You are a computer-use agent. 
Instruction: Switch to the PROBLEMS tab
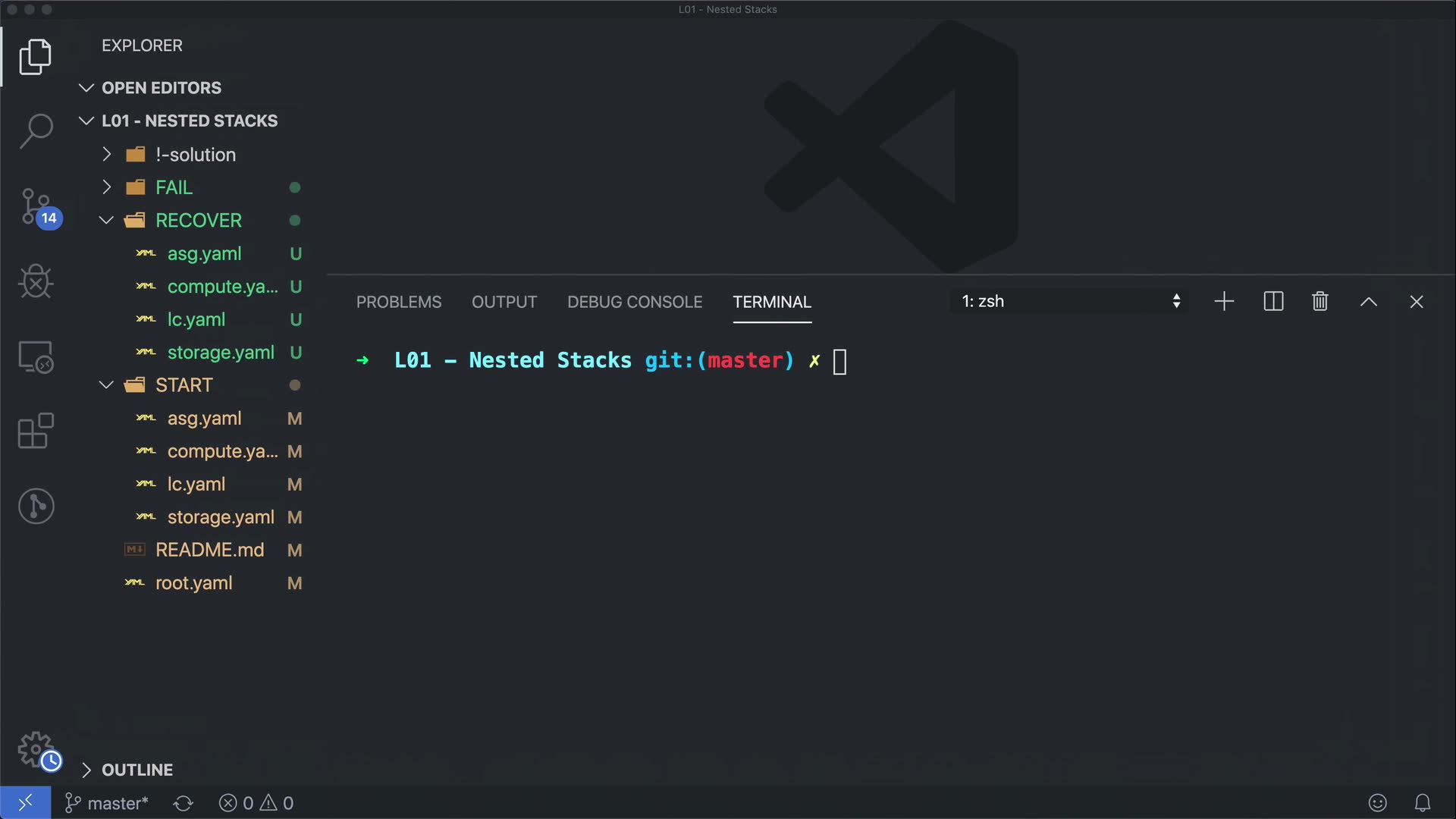click(x=399, y=302)
